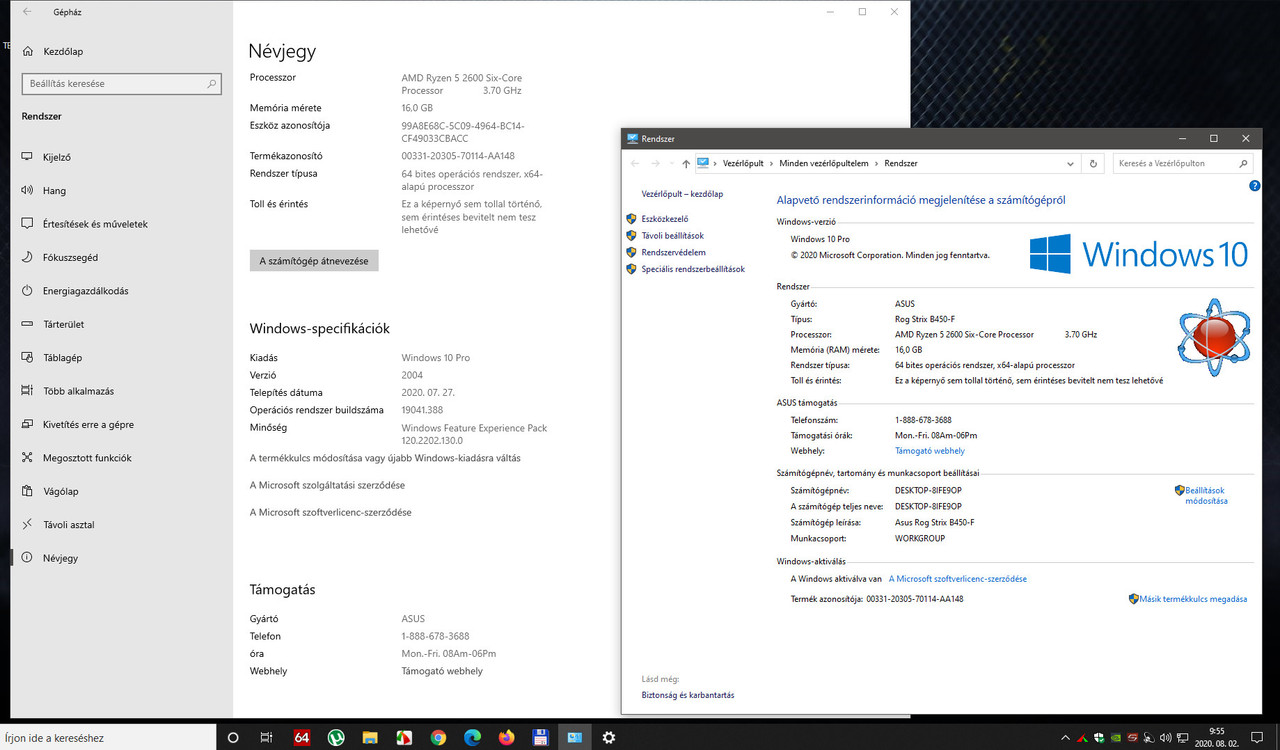Click the Beállítás keresése search field

point(121,84)
